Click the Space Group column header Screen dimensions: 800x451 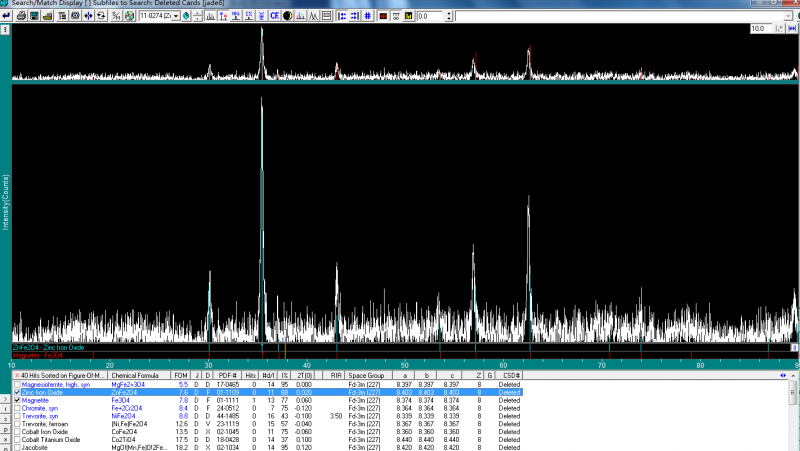pos(365,375)
